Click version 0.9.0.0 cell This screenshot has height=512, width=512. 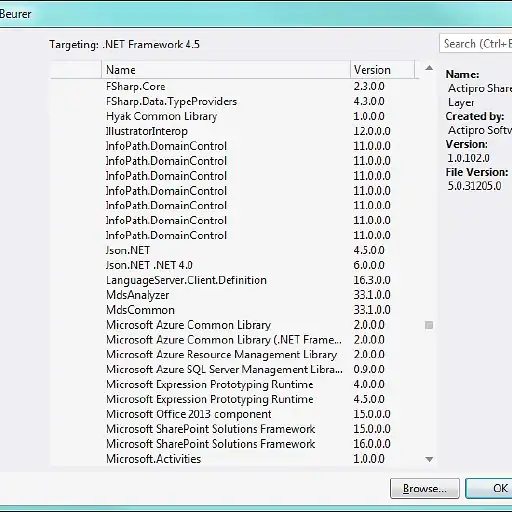pyautogui.click(x=369, y=369)
